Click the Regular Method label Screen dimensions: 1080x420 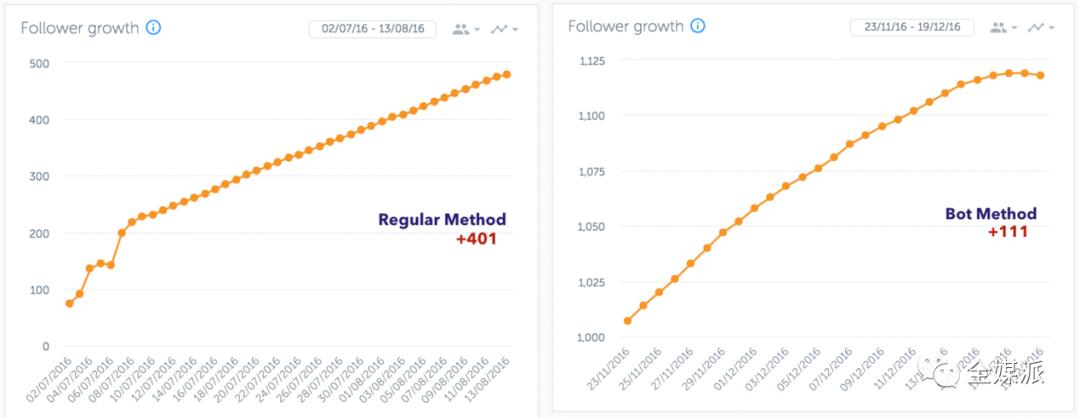pyautogui.click(x=442, y=220)
